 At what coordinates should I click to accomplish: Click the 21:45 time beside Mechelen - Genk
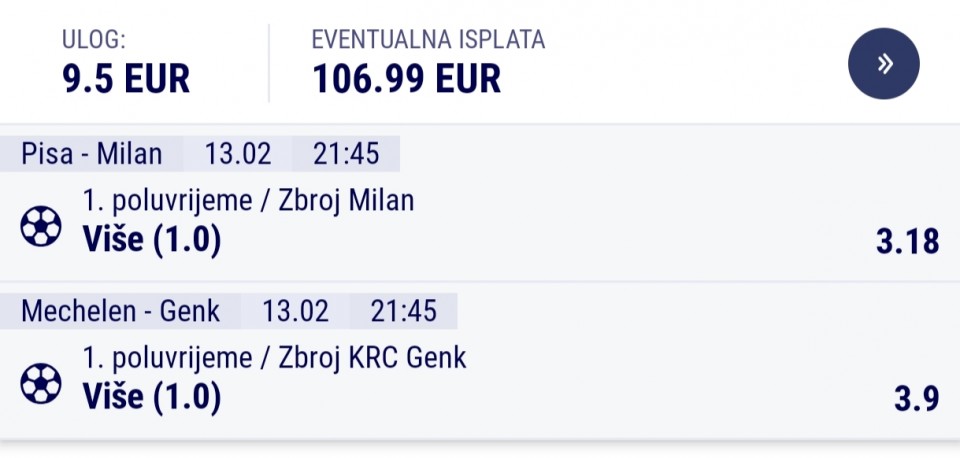pos(404,311)
